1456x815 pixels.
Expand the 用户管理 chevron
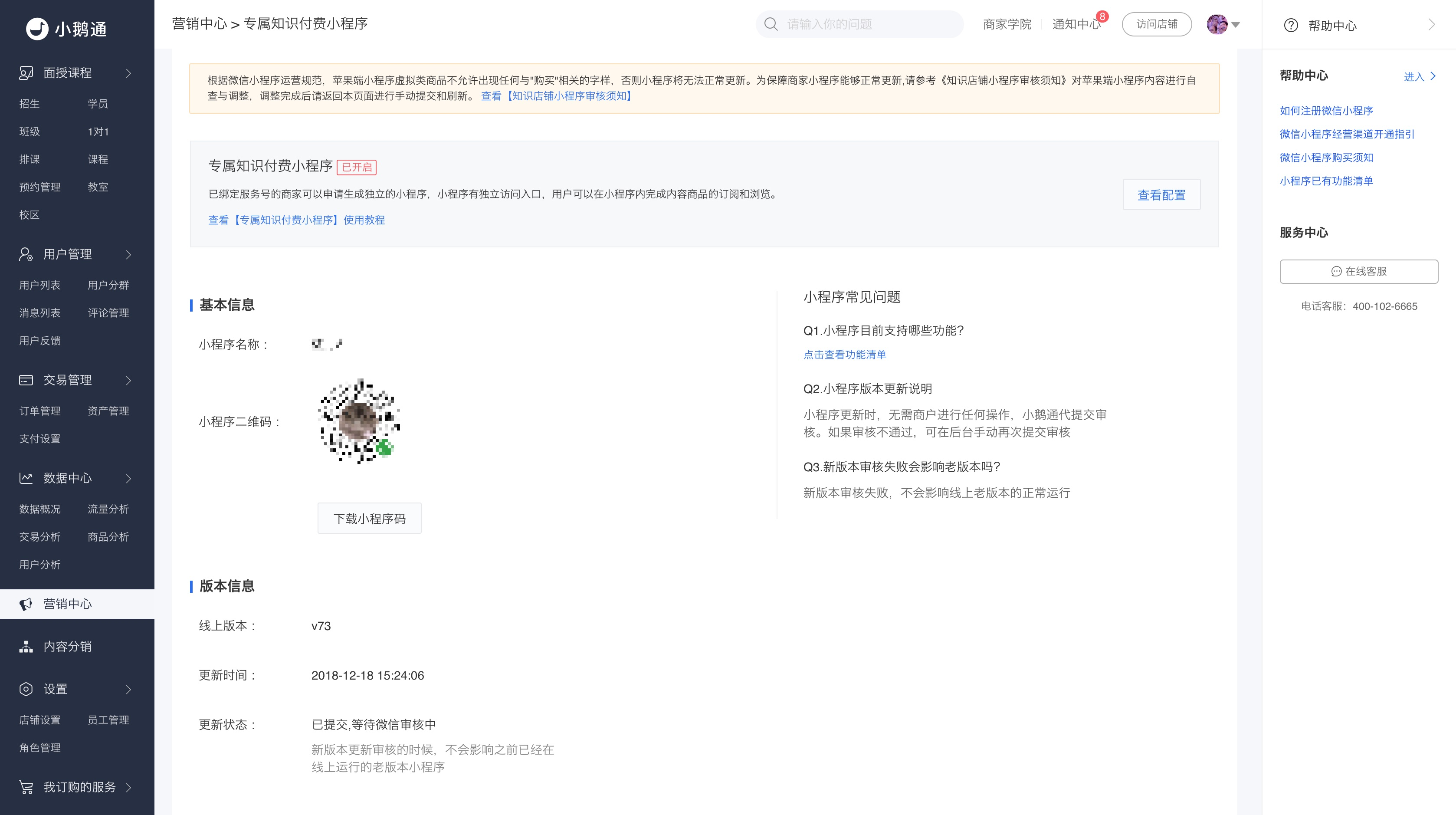(x=128, y=255)
